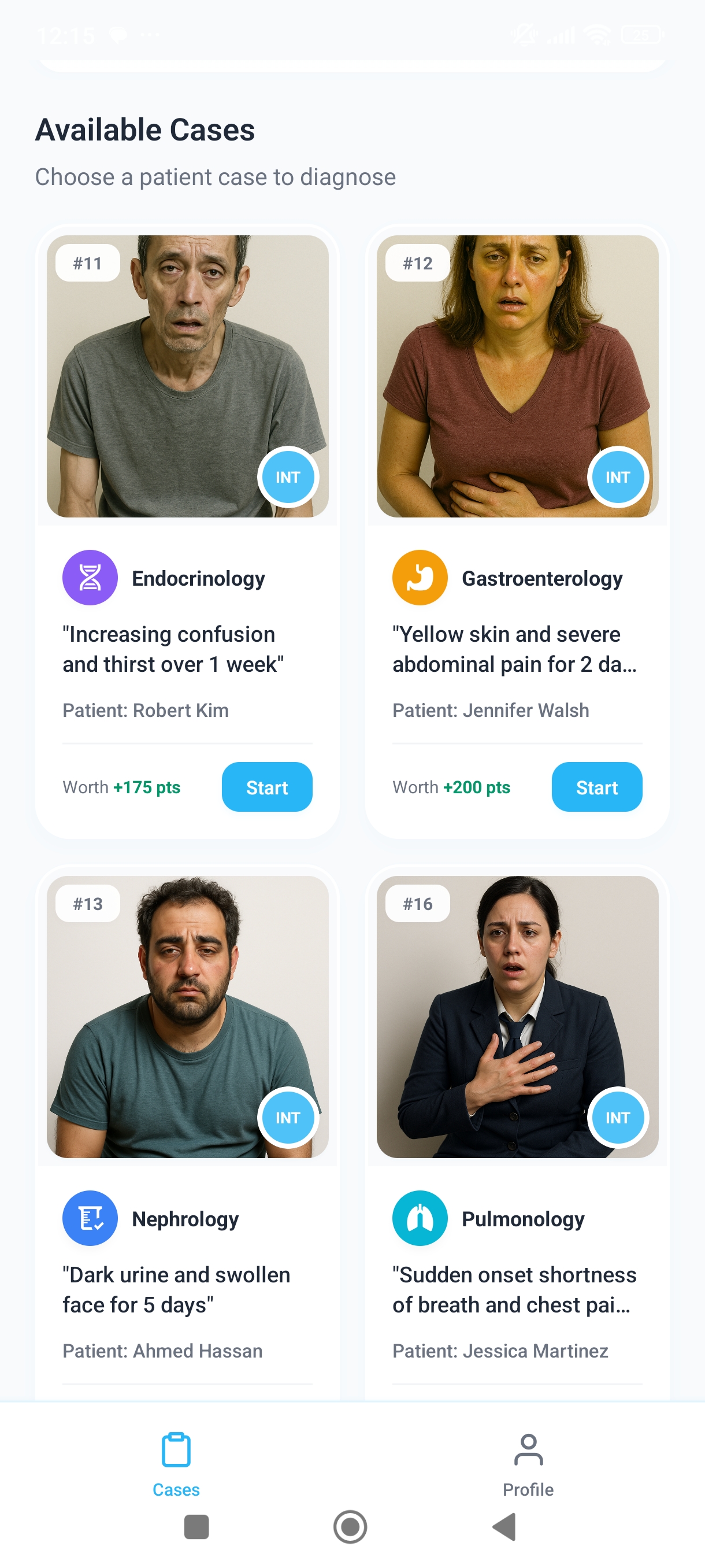
Task: Start the Robert Kim endocrinology case
Action: [x=267, y=786]
